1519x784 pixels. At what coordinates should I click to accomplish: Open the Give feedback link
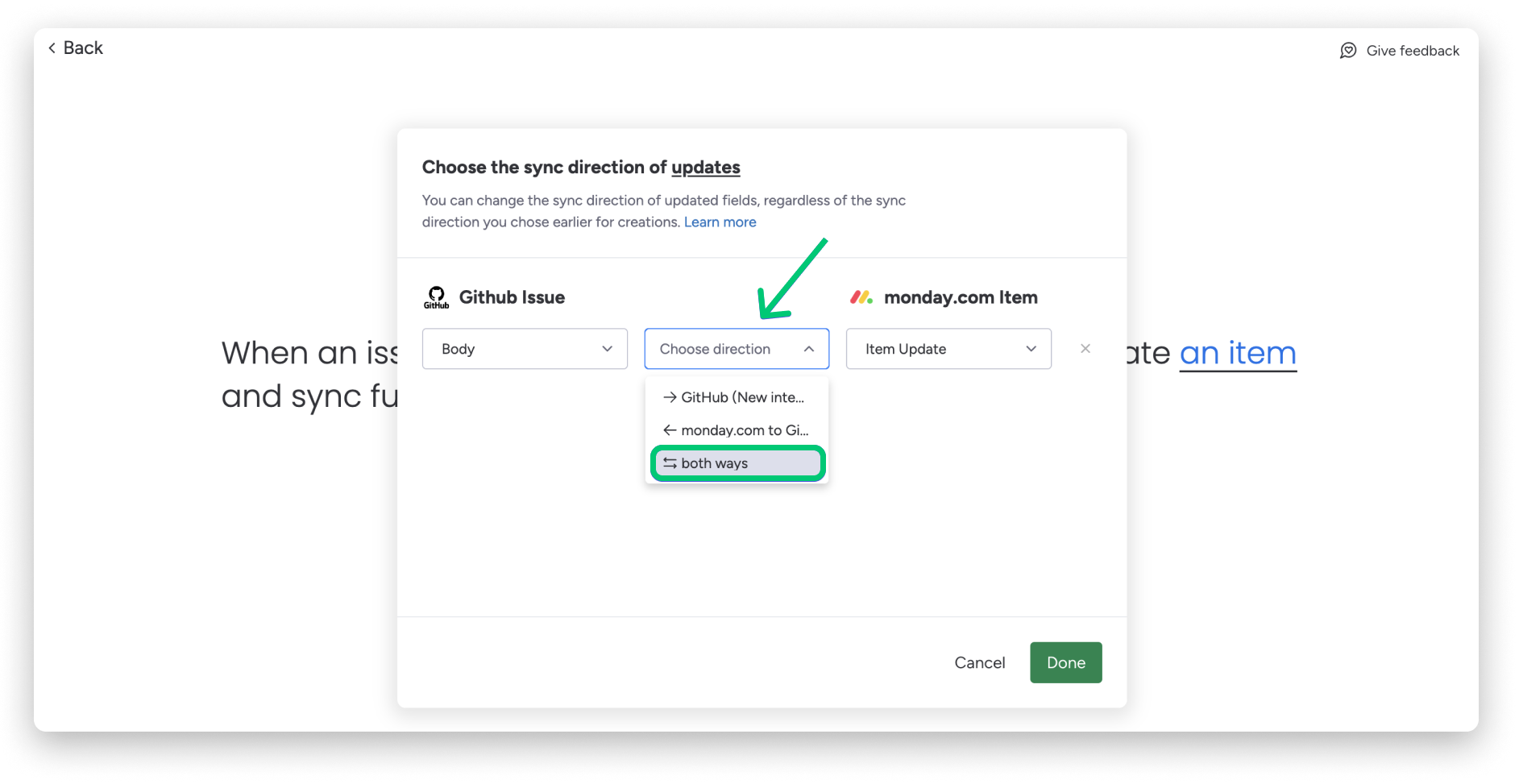1399,51
